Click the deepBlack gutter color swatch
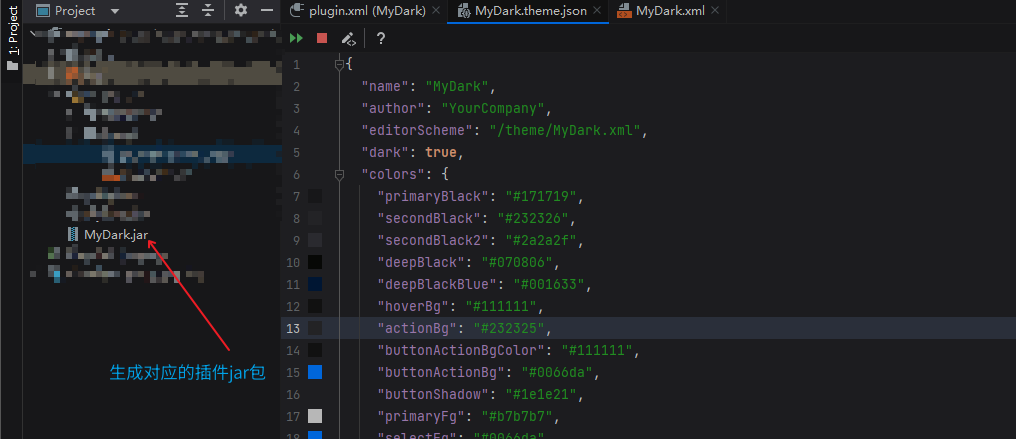The image size is (1016, 439). pos(315,262)
